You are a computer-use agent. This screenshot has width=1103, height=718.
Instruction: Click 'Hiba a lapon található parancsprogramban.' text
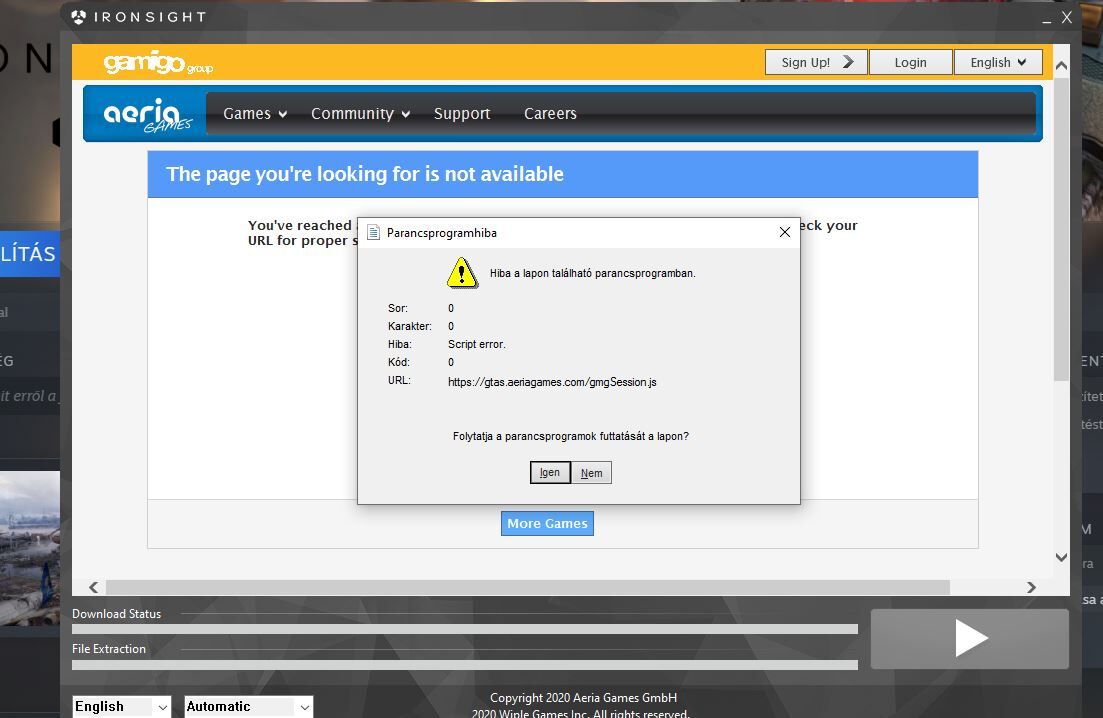tap(592, 273)
